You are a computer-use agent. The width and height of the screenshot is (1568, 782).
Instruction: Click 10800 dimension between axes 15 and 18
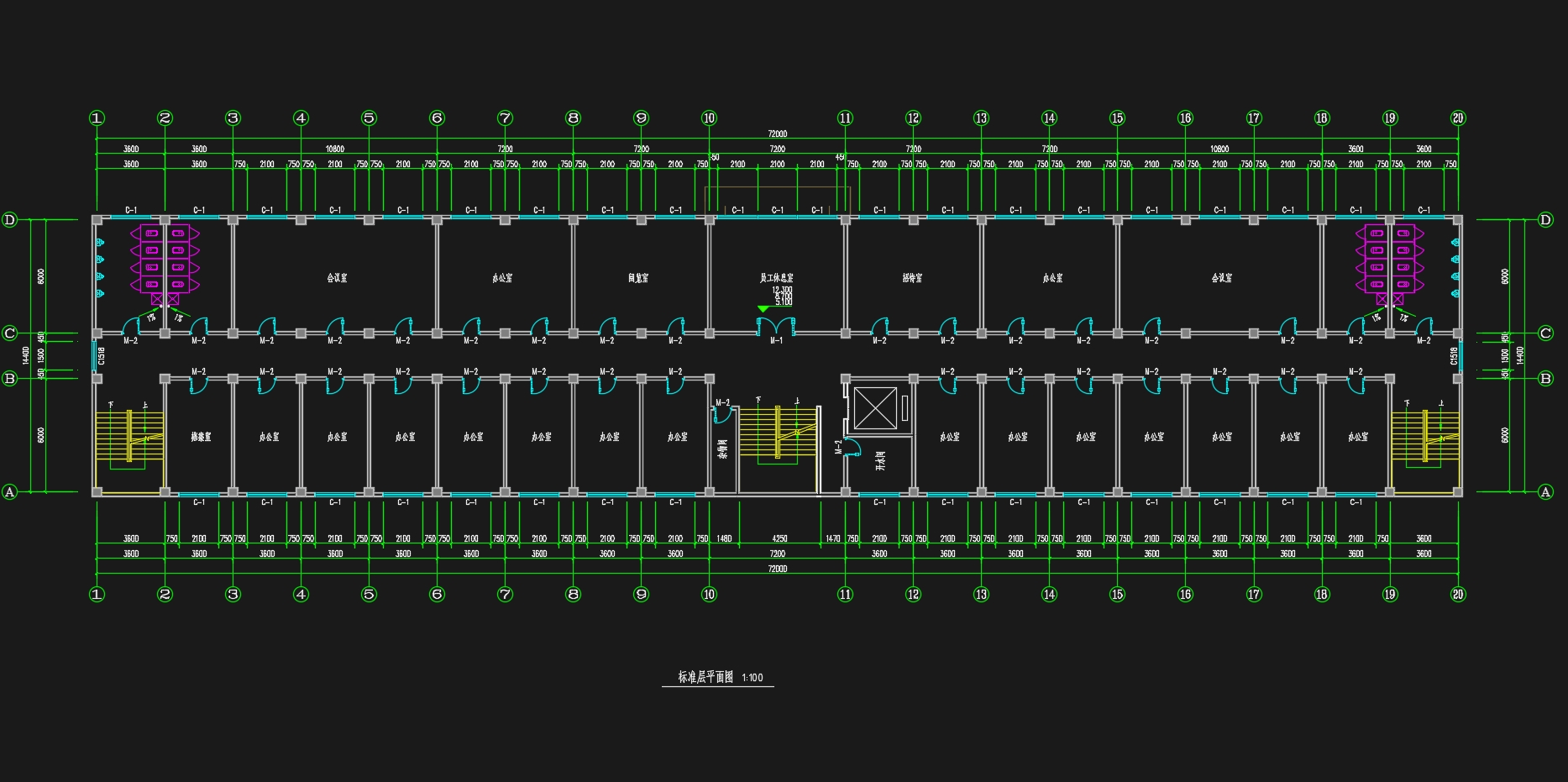point(1219,149)
